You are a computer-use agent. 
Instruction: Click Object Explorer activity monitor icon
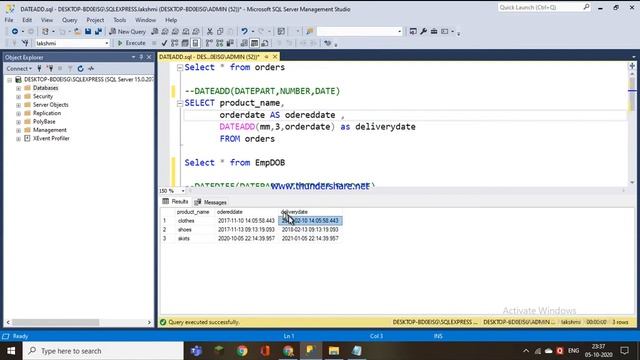[x=91, y=69]
